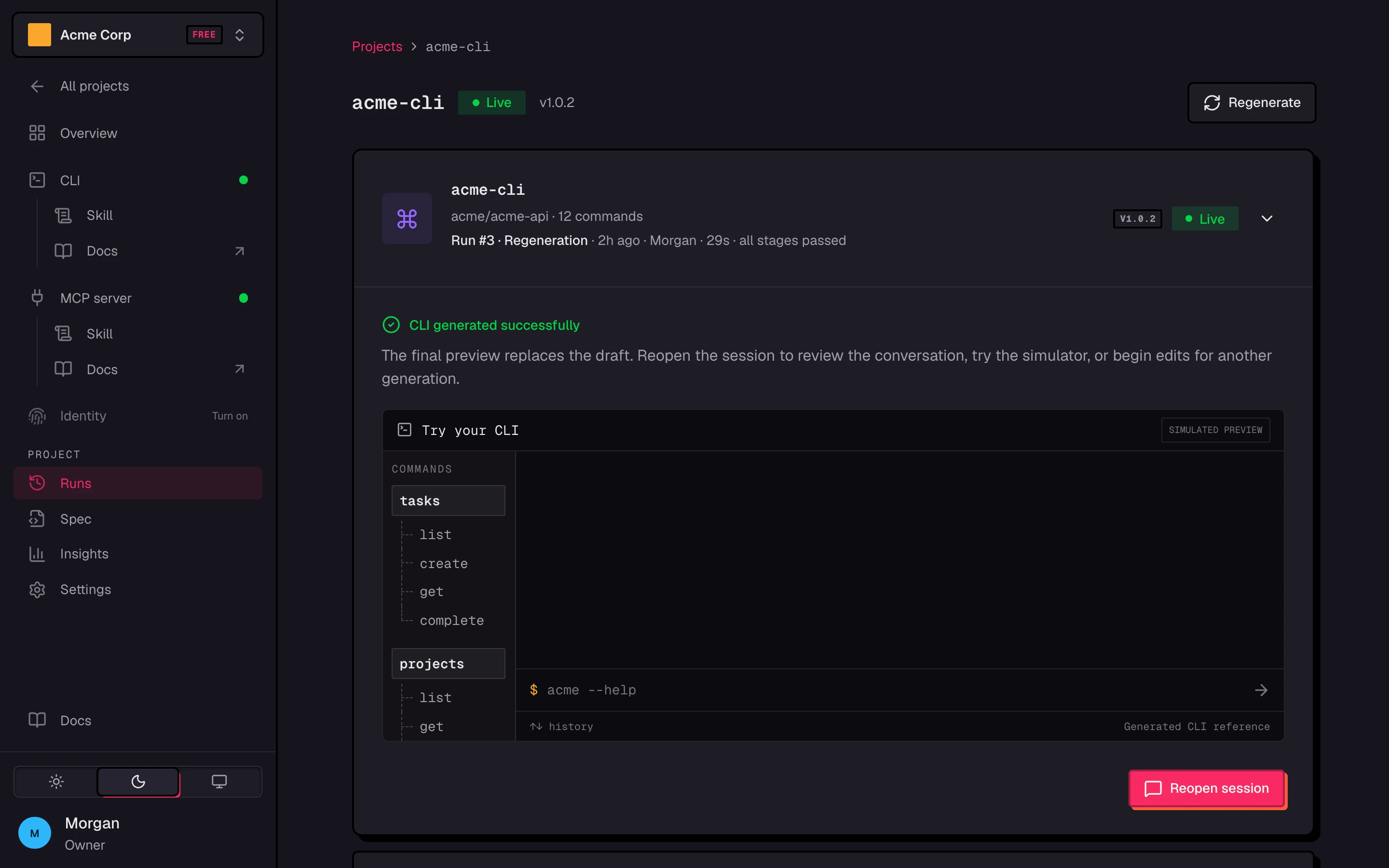1389x868 pixels.
Task: Click the CLI generated successfully check icon
Action: click(x=391, y=325)
